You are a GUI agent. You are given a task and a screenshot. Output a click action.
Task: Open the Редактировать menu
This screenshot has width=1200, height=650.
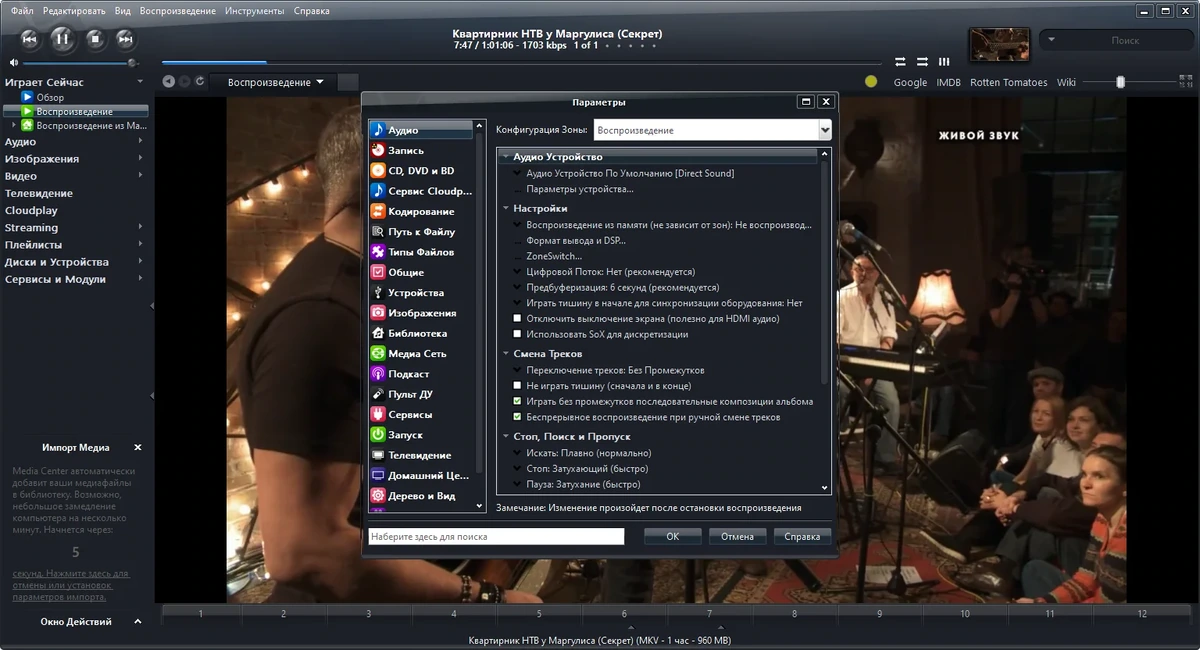75,10
